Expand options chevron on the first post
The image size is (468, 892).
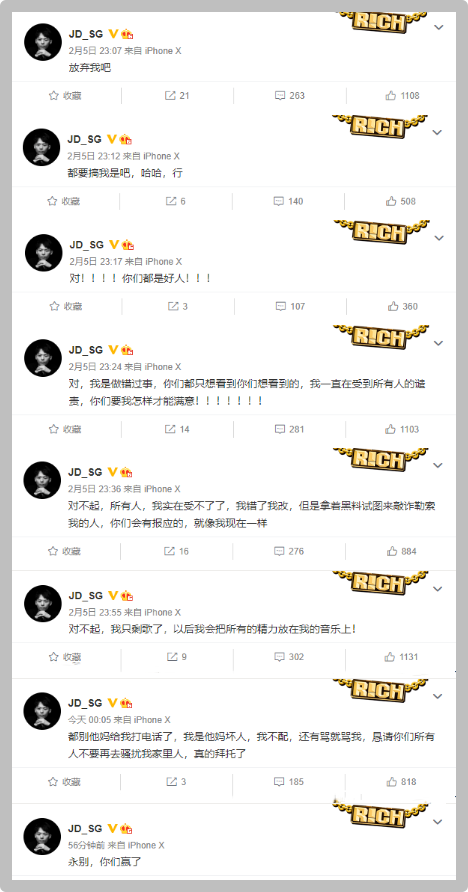(x=438, y=27)
